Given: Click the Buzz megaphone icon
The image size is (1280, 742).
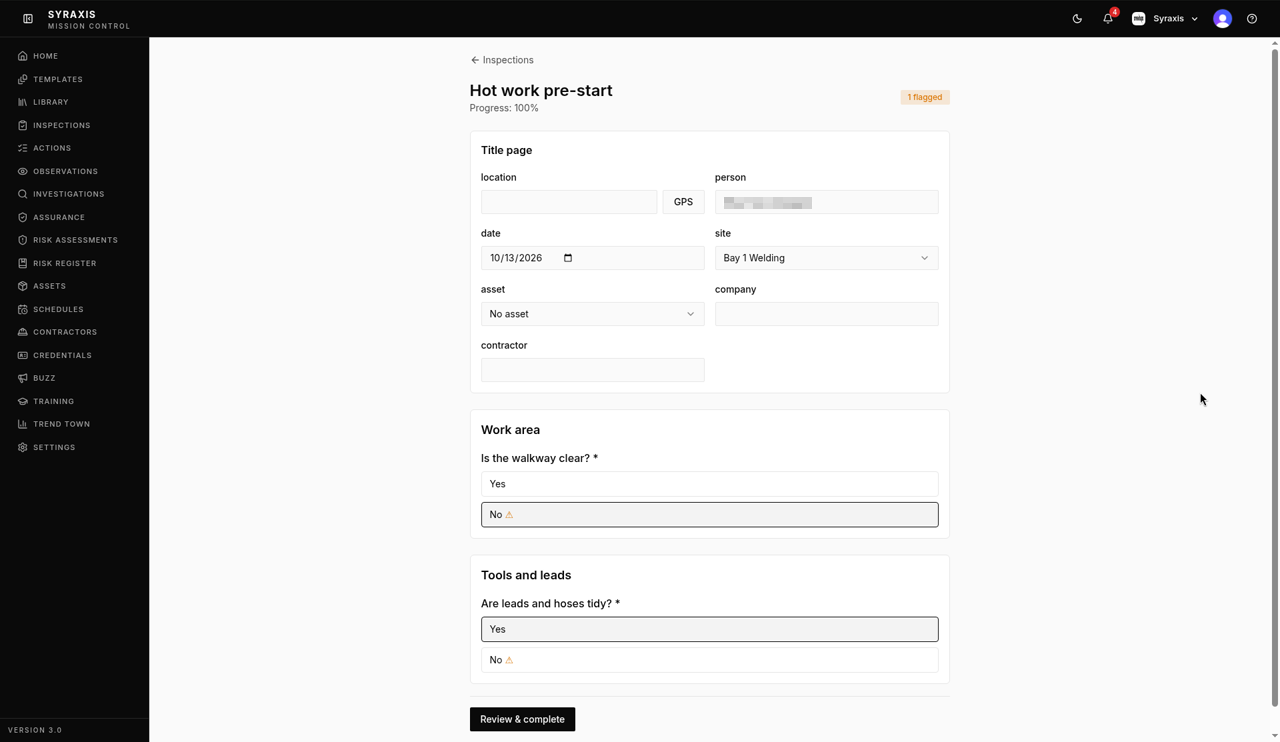Looking at the screenshot, I should pos(23,378).
